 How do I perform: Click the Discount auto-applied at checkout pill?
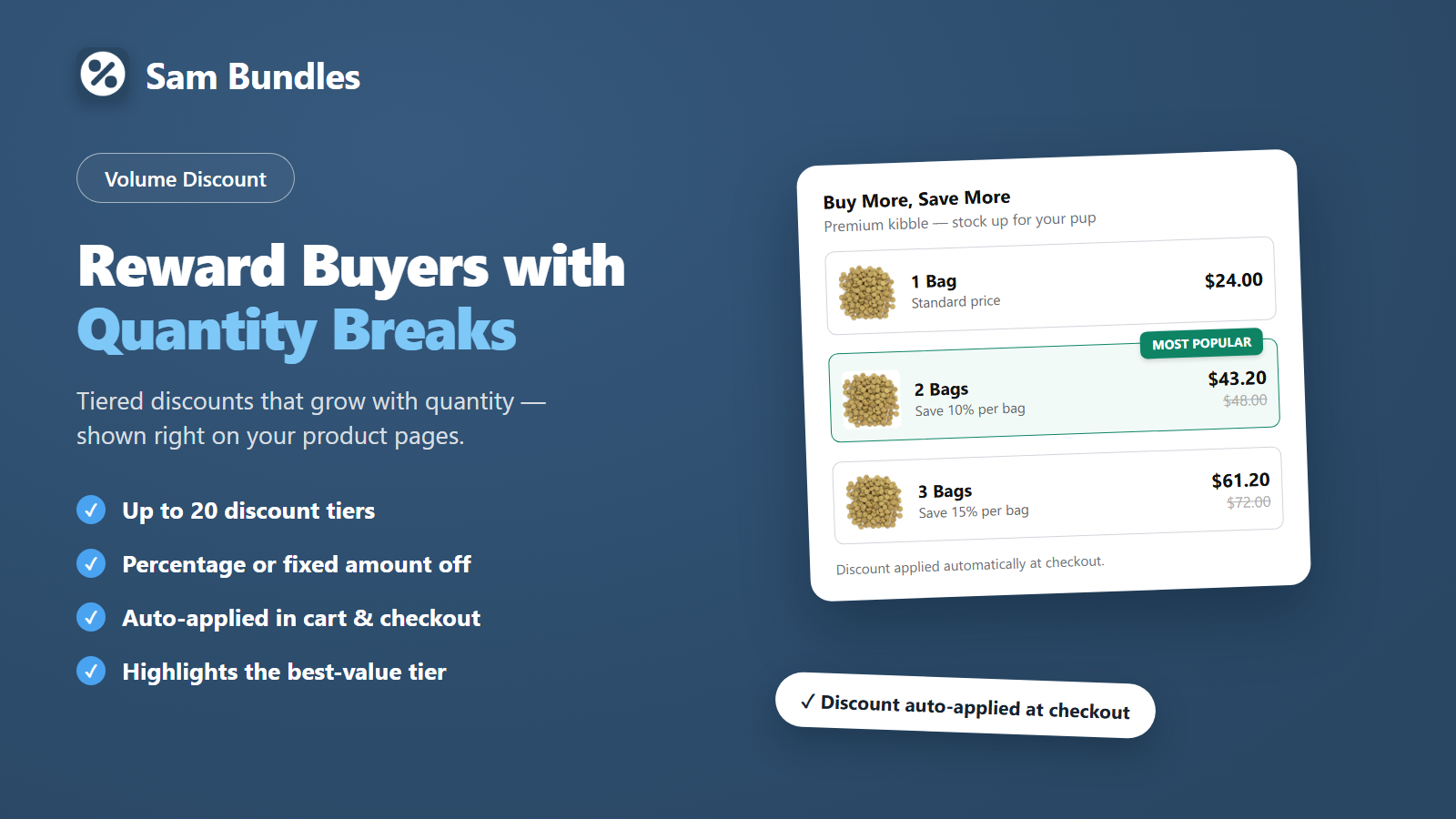[966, 705]
